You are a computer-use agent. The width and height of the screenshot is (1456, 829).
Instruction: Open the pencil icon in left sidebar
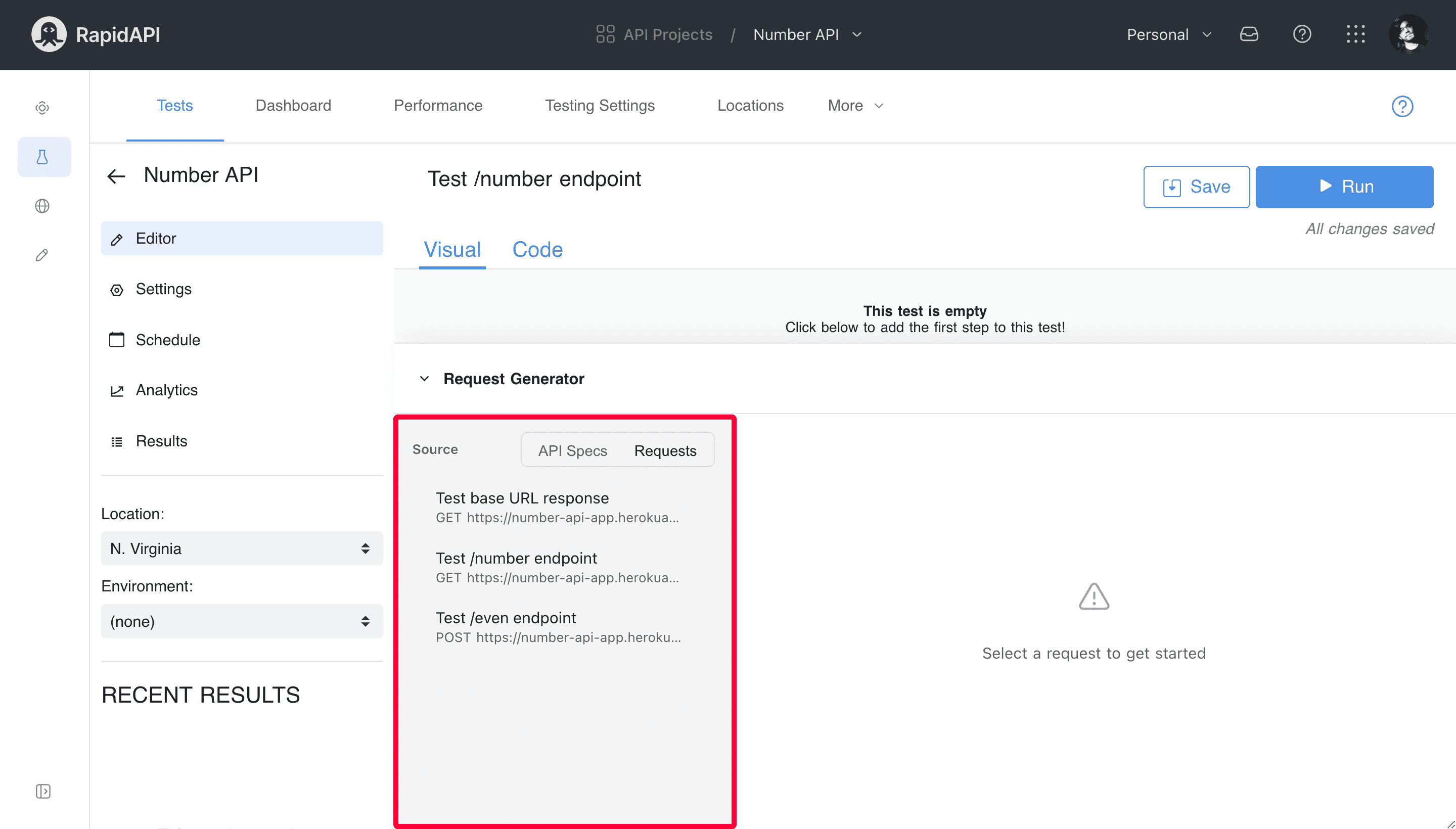click(42, 255)
